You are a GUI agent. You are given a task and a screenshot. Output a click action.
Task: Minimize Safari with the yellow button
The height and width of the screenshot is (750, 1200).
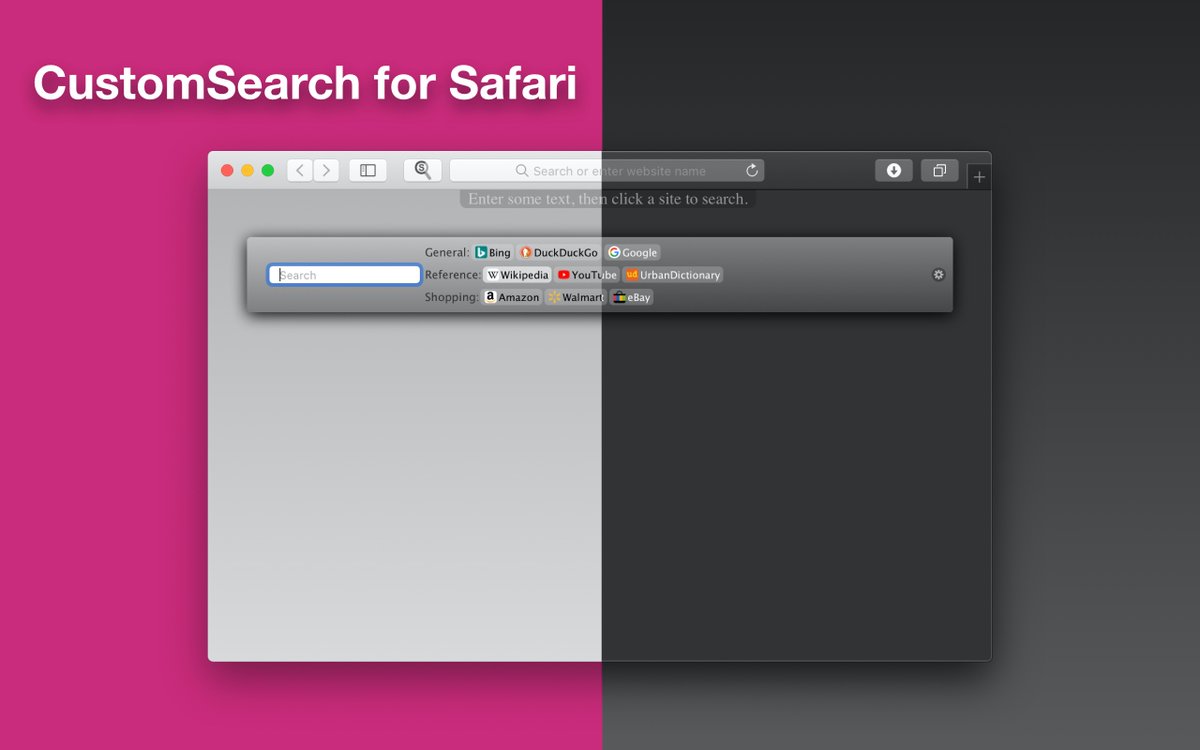click(x=247, y=171)
